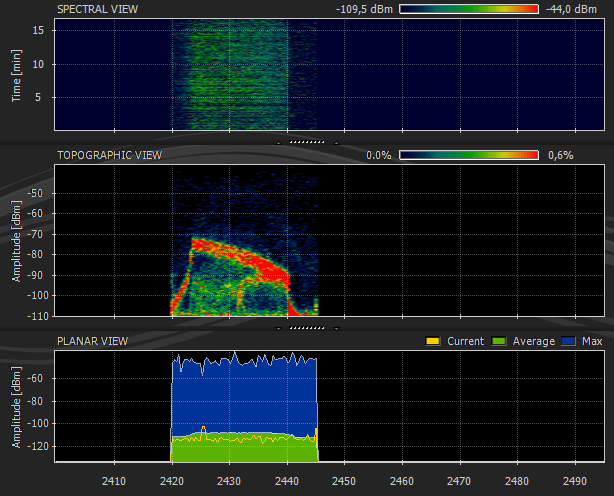This screenshot has width=614, height=496.
Task: Select the PLANAR VIEW panel title
Action: (92, 341)
